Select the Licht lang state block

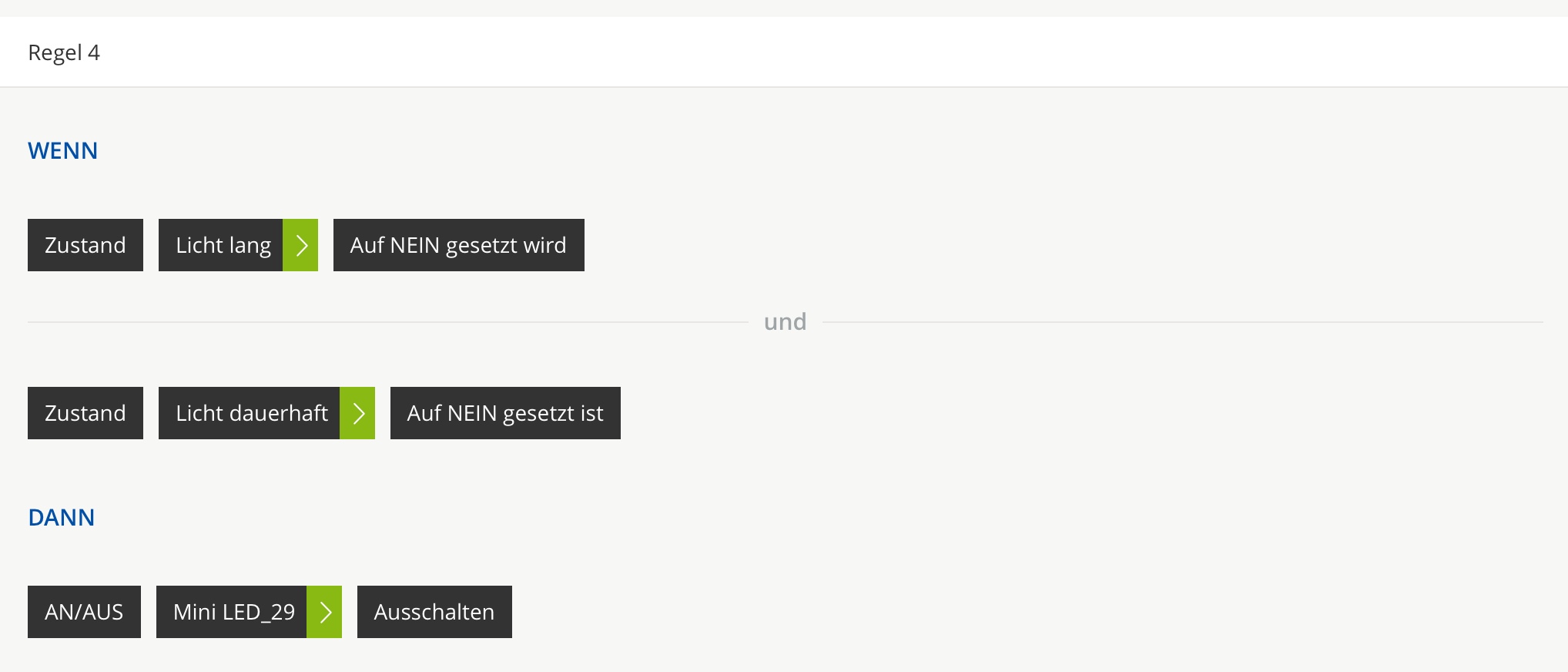point(221,245)
